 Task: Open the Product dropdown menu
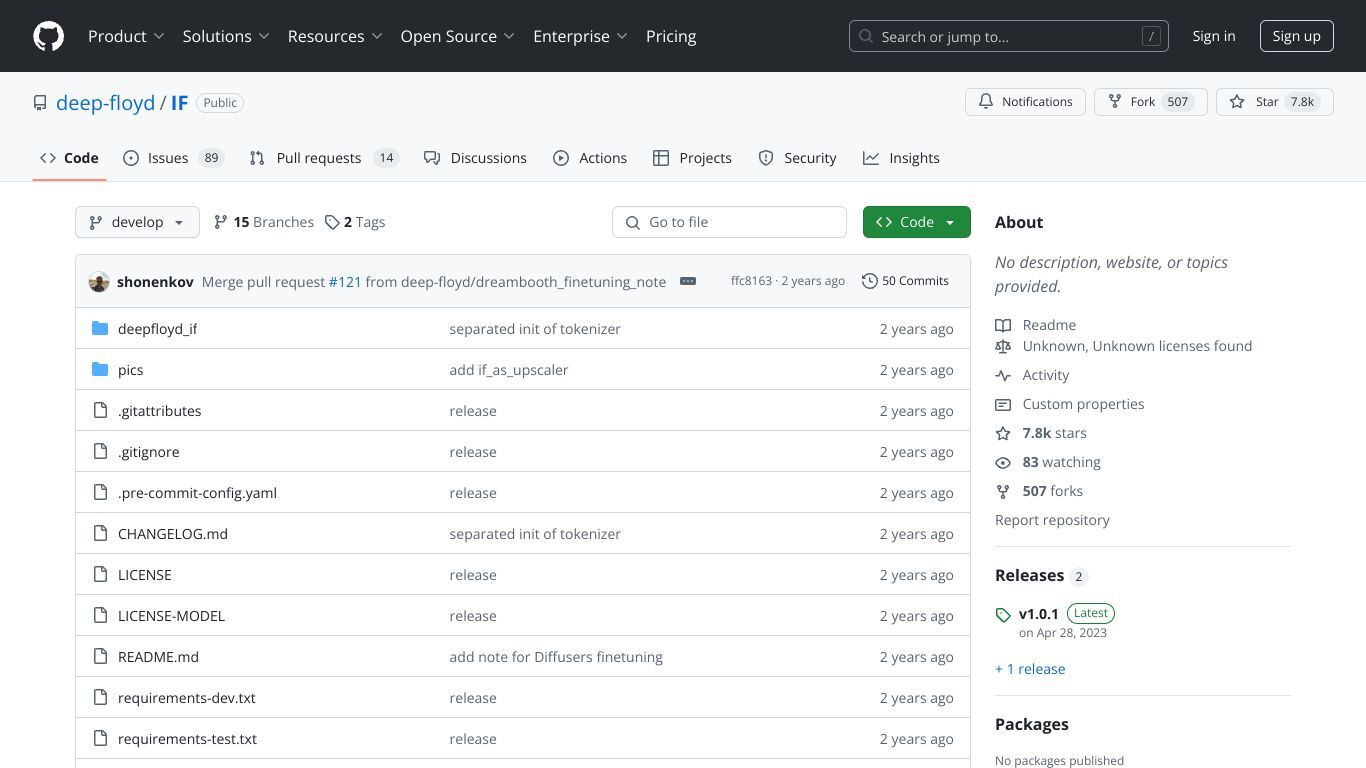pos(126,36)
